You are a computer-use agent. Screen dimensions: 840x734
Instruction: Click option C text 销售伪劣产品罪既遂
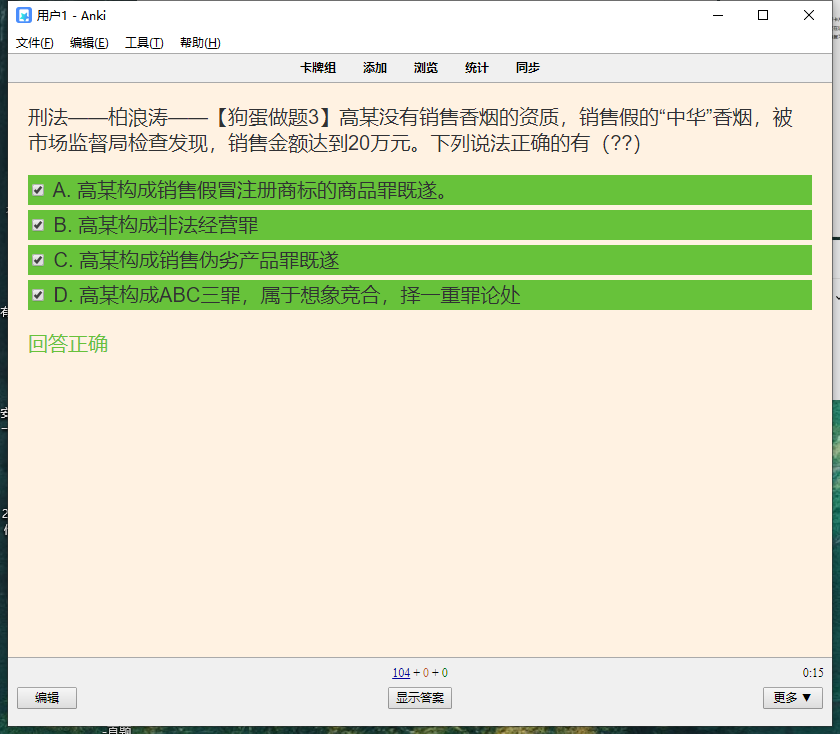[x=249, y=260]
